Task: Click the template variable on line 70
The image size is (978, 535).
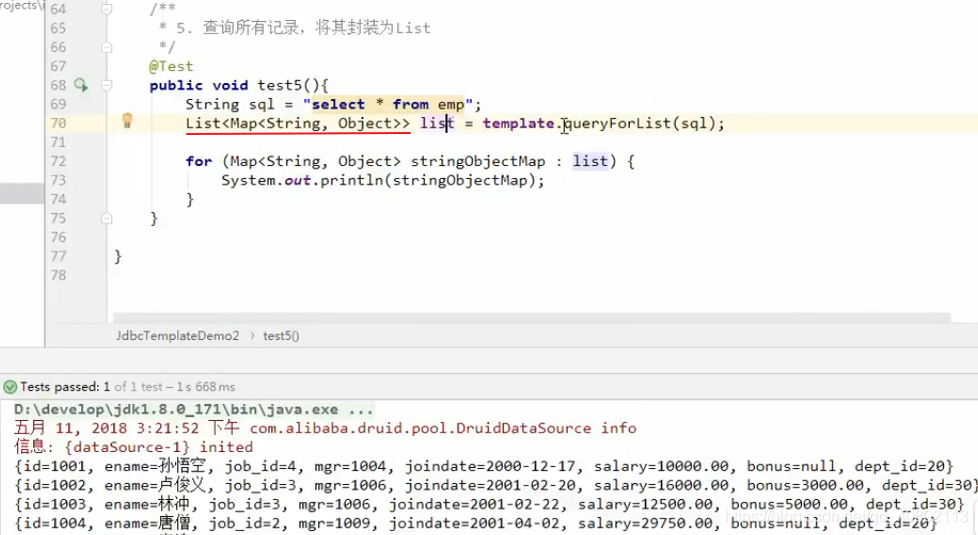Action: 518,123
